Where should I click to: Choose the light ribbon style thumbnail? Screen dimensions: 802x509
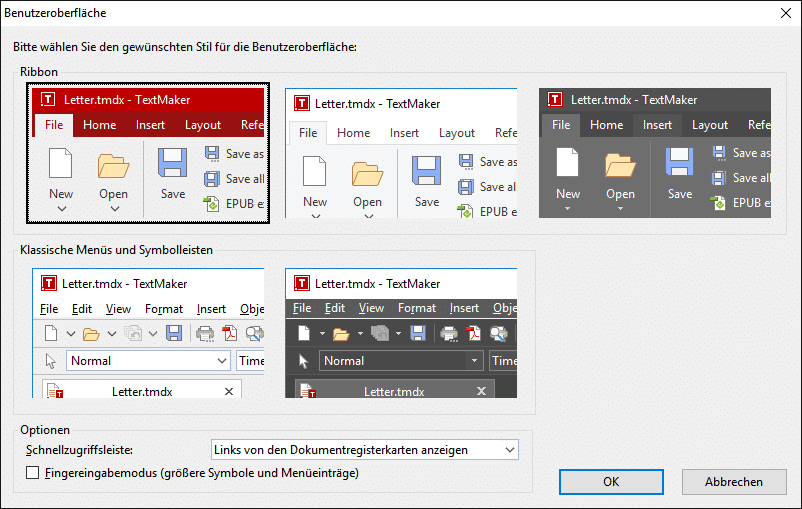tap(401, 153)
